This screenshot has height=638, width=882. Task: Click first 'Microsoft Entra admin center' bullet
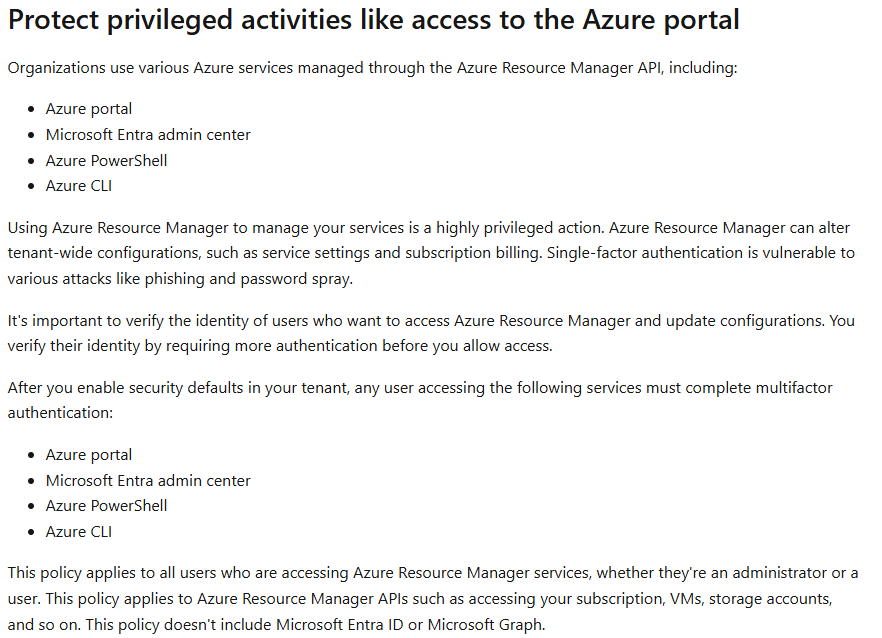coord(148,134)
